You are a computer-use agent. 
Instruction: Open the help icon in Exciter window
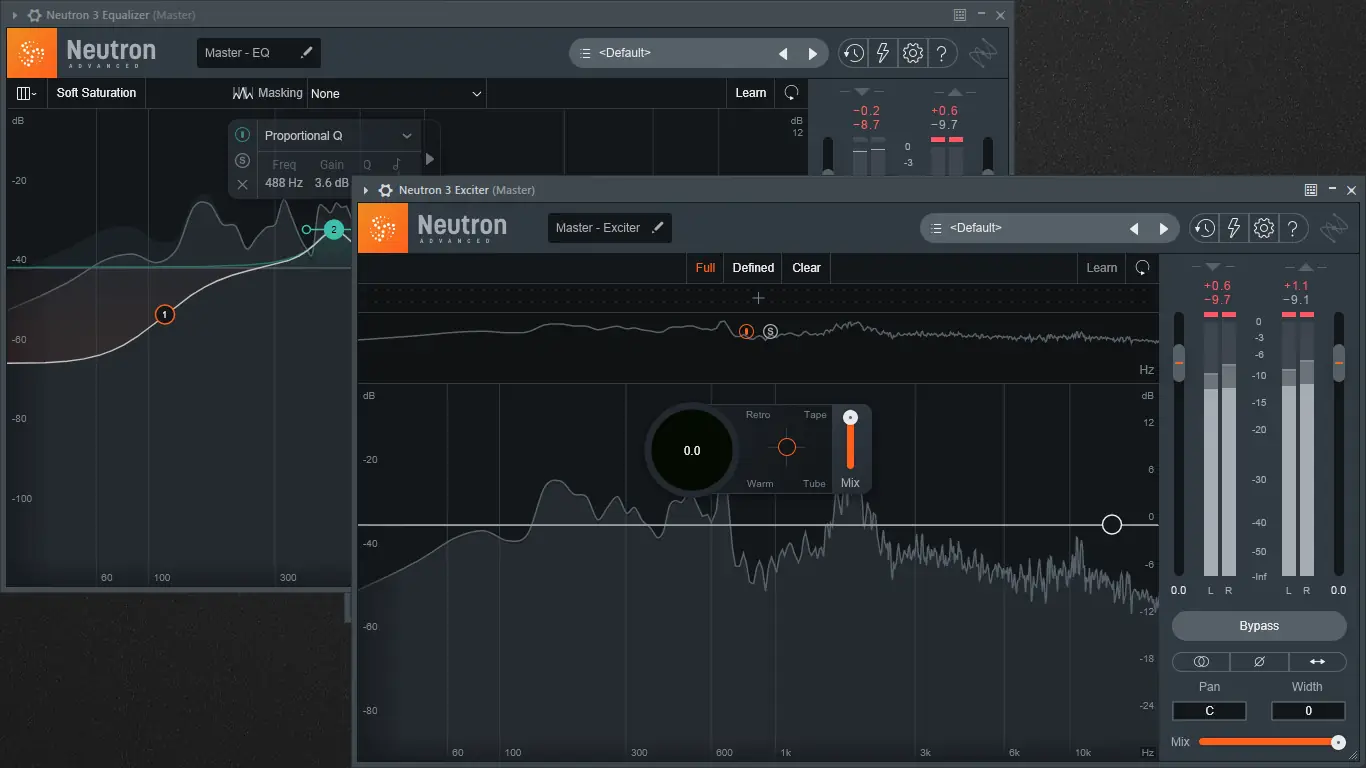pos(1293,228)
